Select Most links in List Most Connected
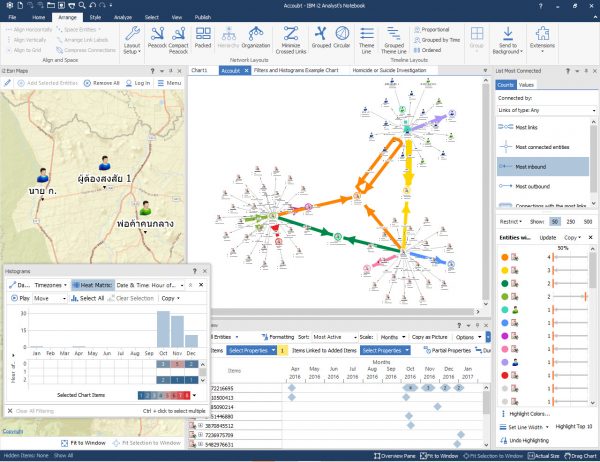The image size is (600, 462). click(543, 127)
